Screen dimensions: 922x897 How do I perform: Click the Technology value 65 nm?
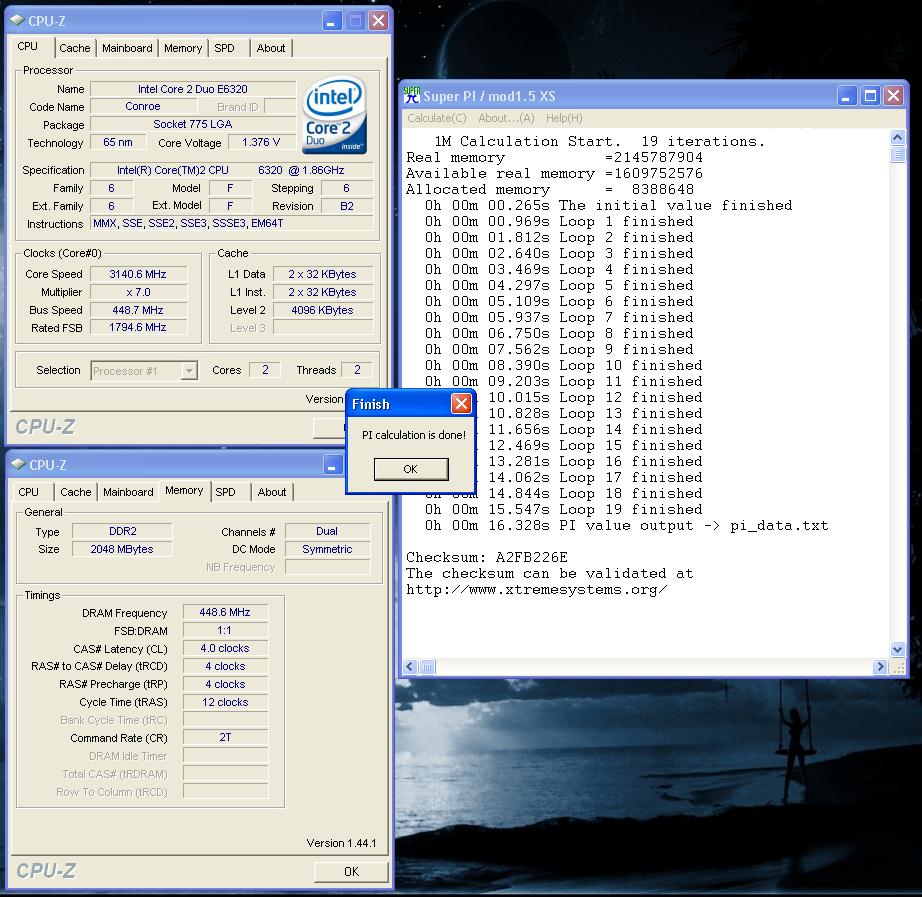118,142
